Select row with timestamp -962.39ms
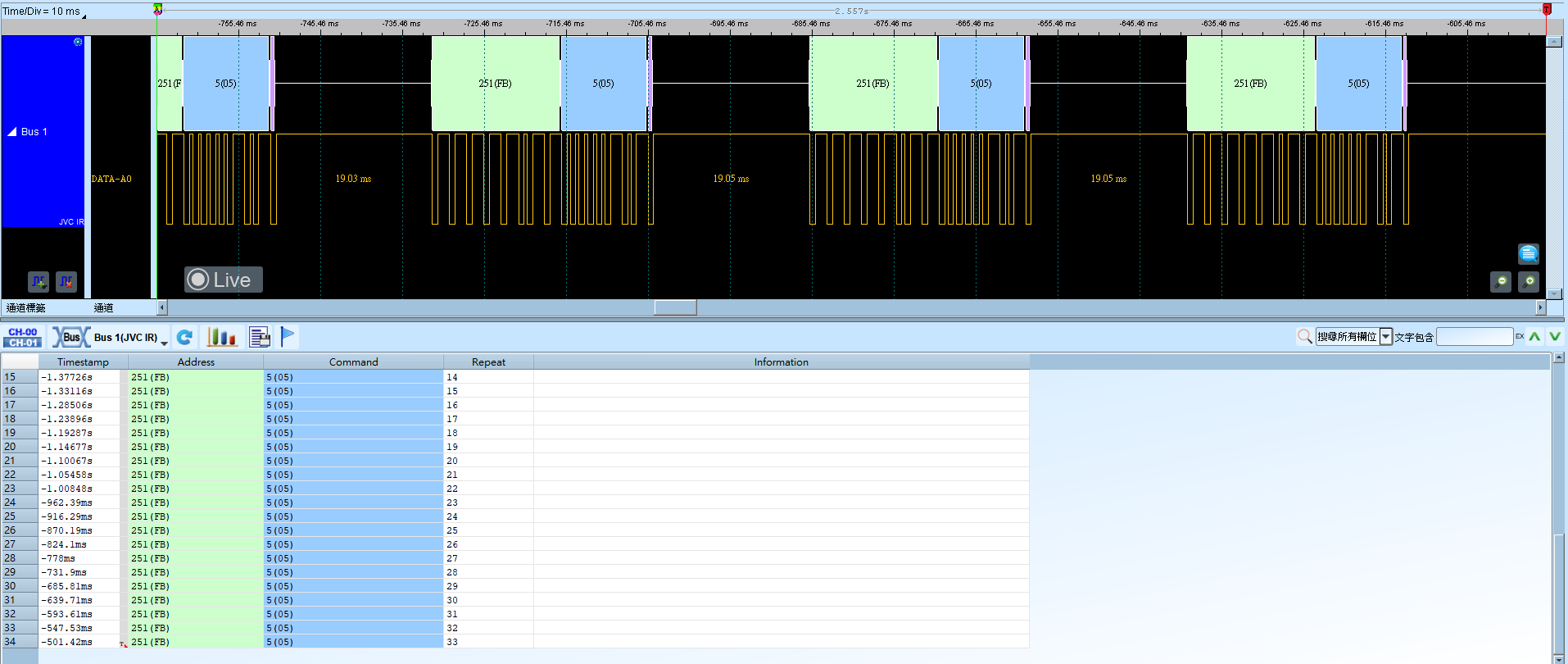This screenshot has width=1568, height=664. (x=515, y=503)
